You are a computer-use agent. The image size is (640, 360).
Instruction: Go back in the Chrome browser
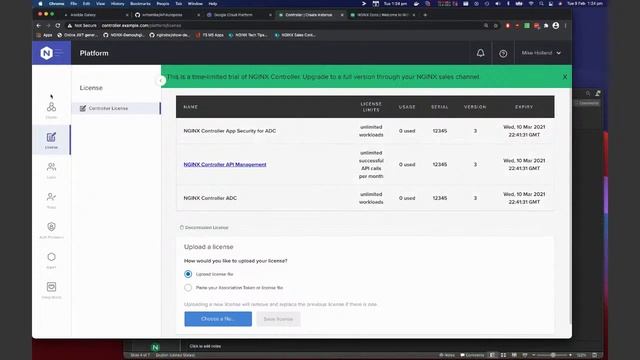pyautogui.click(x=39, y=25)
